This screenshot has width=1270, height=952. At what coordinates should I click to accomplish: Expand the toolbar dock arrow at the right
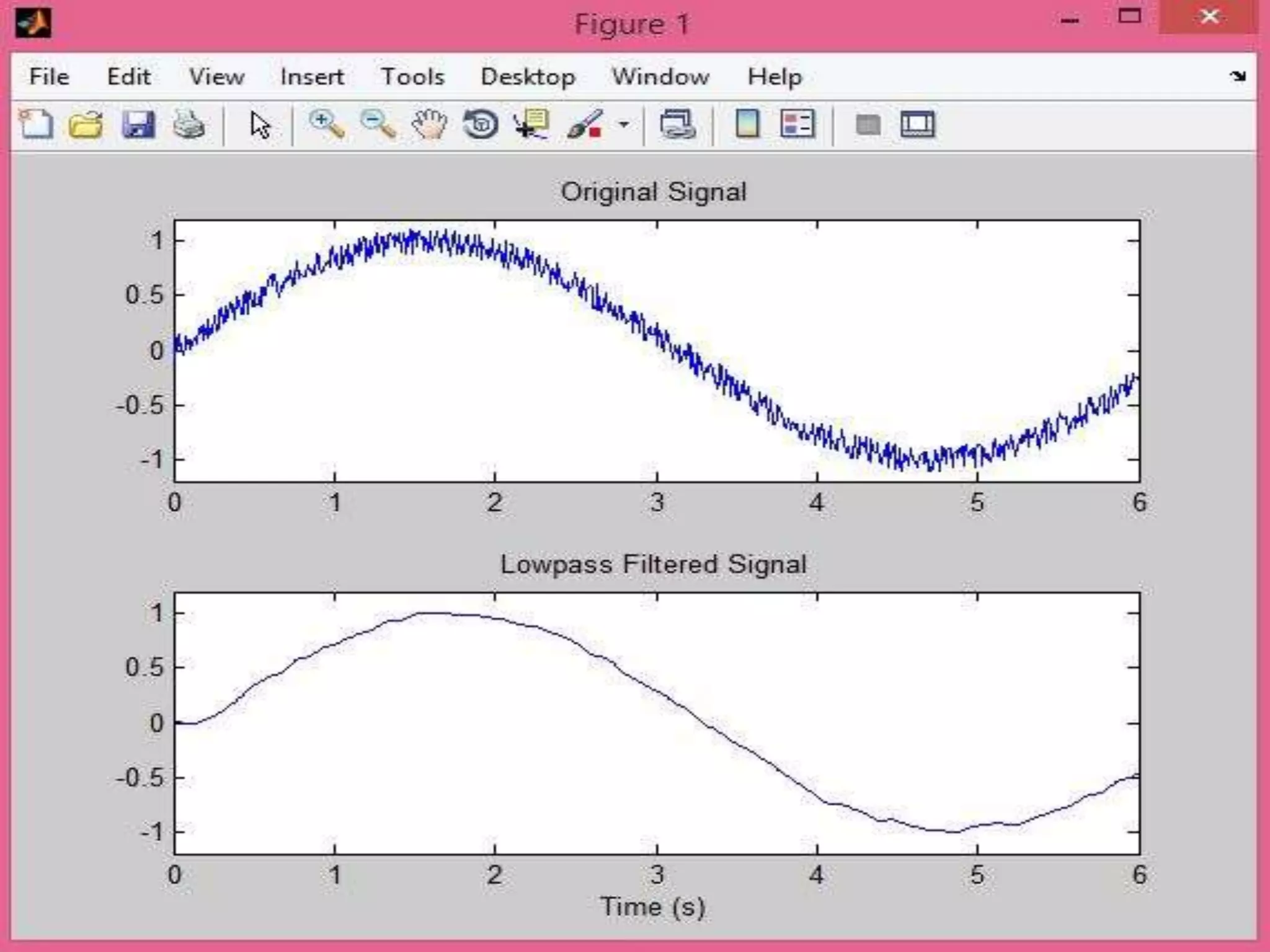pyautogui.click(x=1238, y=76)
